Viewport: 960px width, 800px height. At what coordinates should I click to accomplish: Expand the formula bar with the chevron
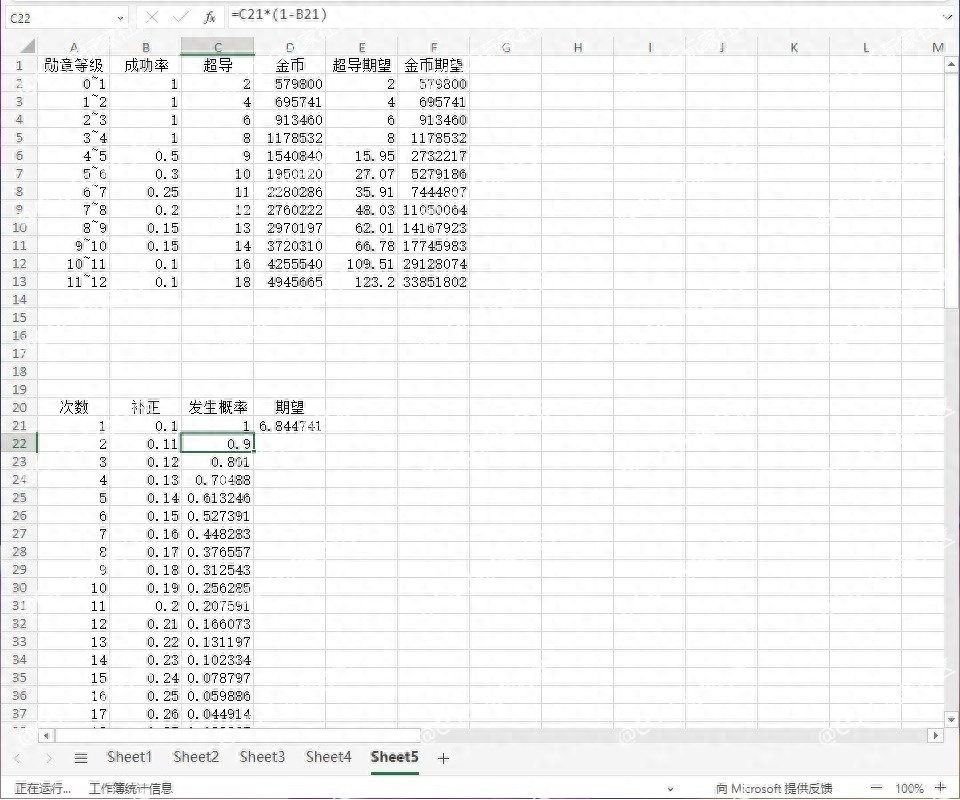point(948,17)
